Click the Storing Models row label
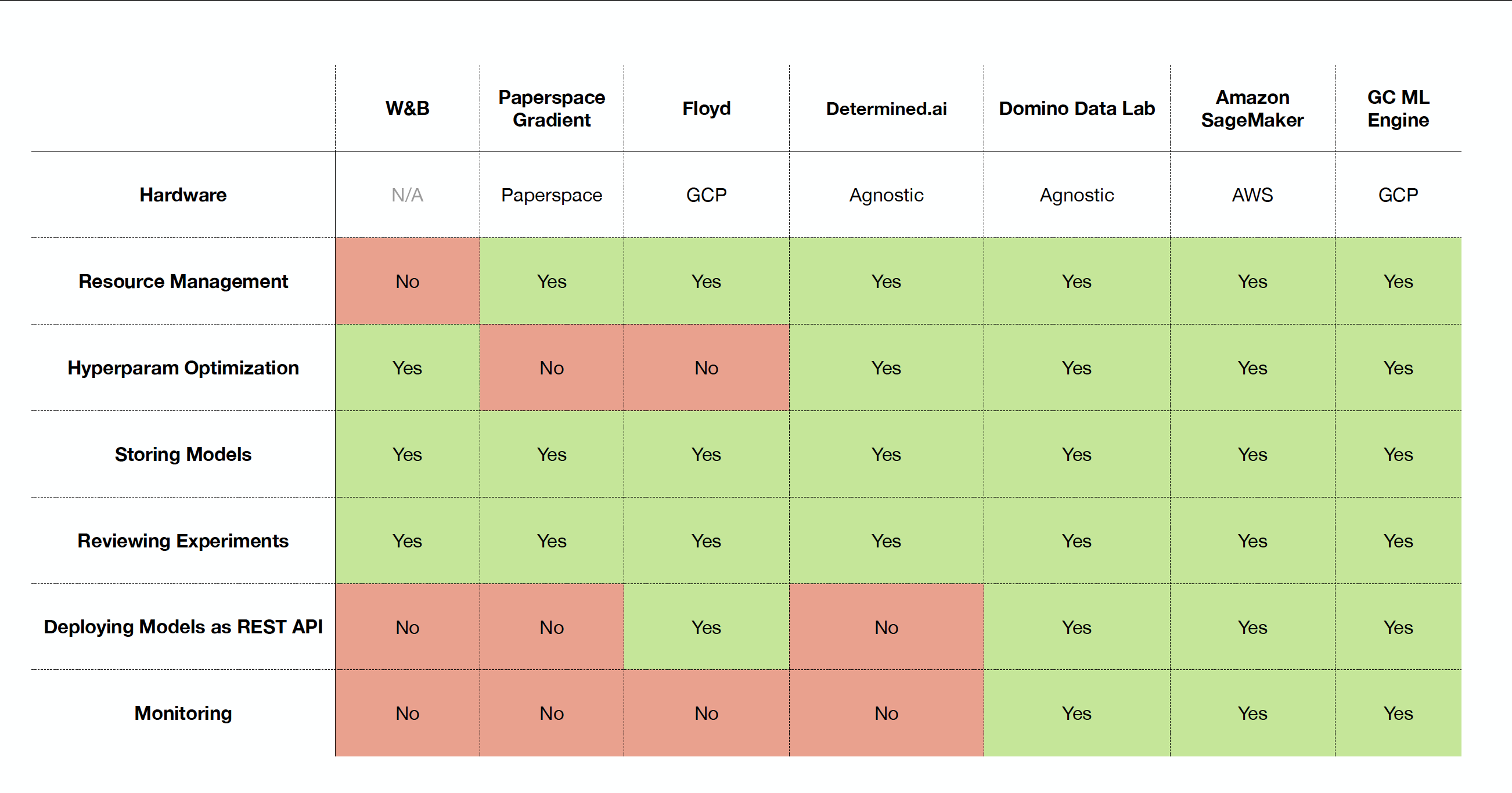1512x793 pixels. tap(183, 455)
